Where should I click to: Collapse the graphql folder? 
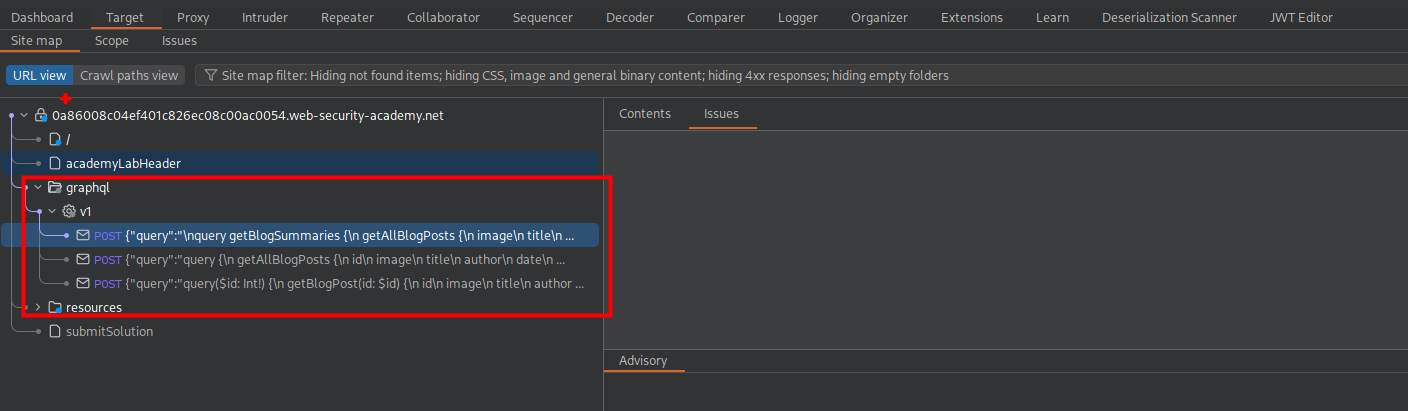point(38,187)
